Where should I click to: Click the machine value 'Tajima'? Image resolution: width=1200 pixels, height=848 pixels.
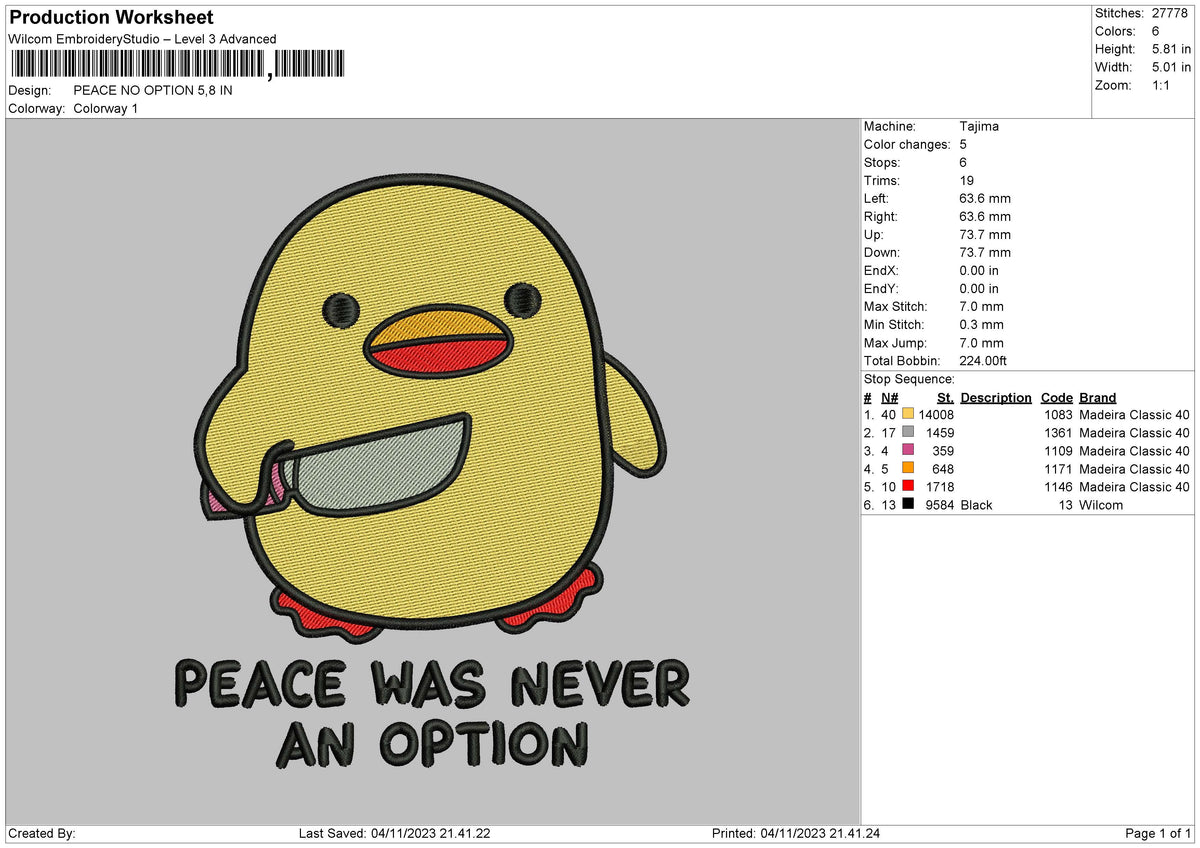coord(979,127)
